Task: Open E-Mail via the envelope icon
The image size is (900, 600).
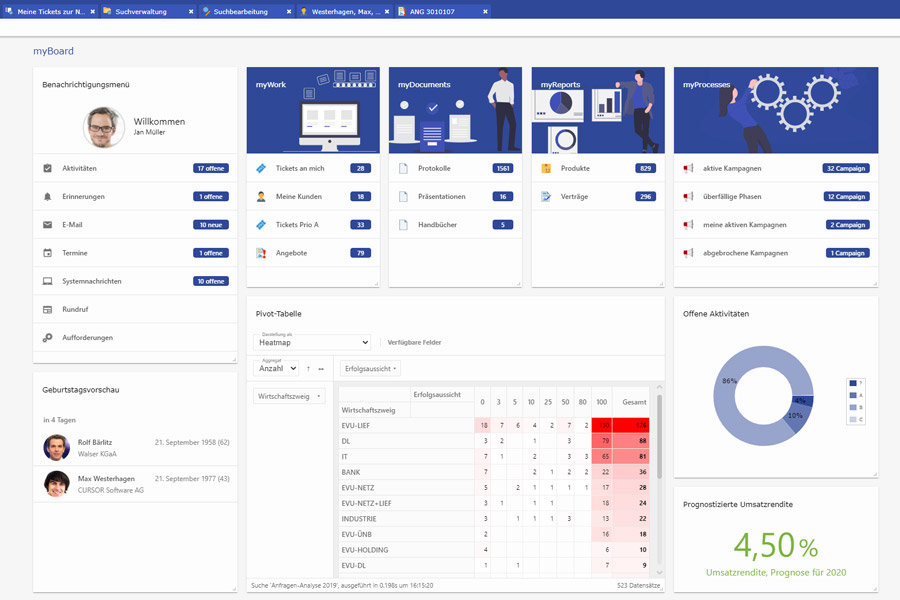Action: click(x=47, y=225)
